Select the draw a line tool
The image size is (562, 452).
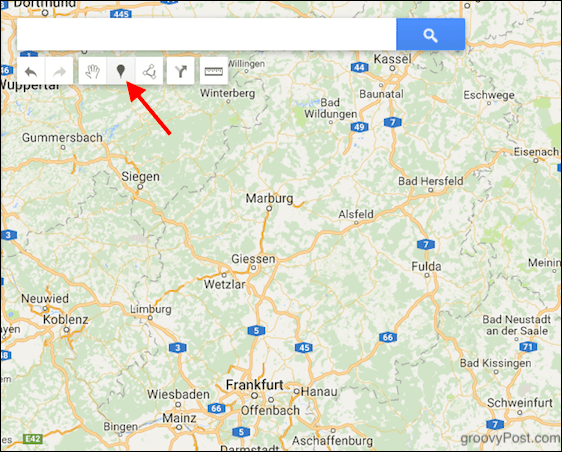[149, 71]
